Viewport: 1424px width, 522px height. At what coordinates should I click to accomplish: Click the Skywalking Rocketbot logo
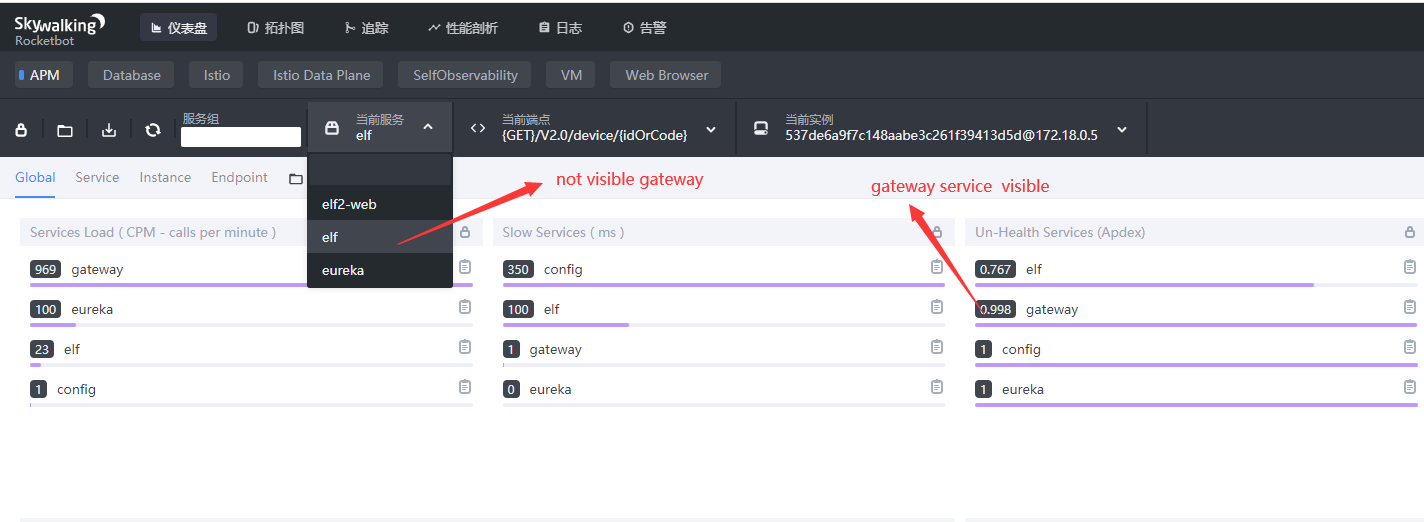(60, 29)
